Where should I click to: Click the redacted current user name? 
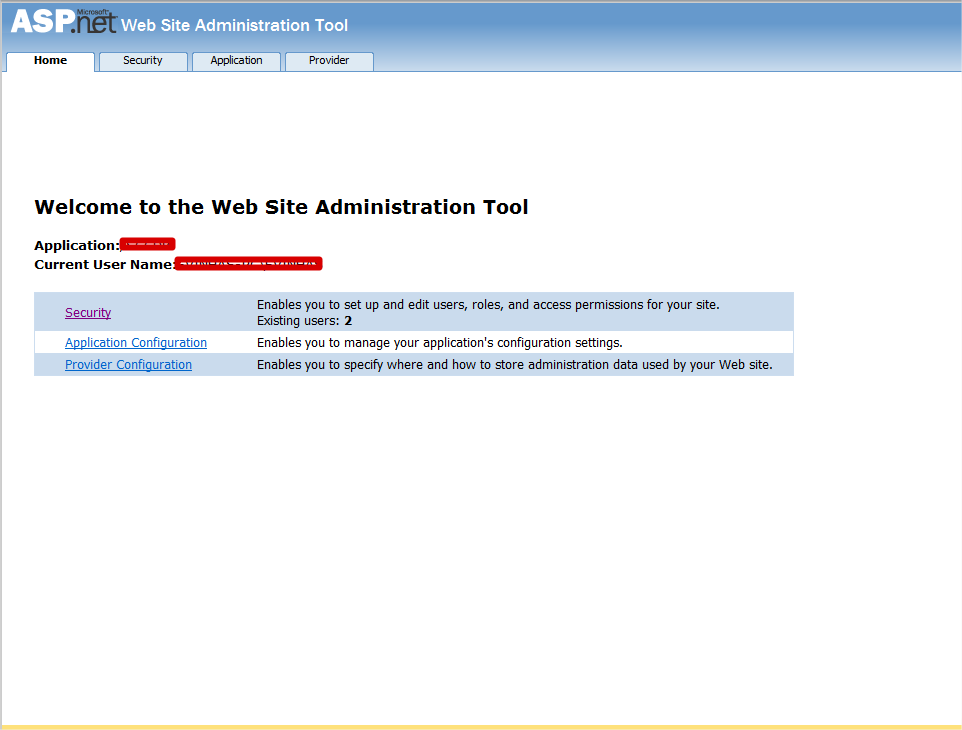pos(248,264)
